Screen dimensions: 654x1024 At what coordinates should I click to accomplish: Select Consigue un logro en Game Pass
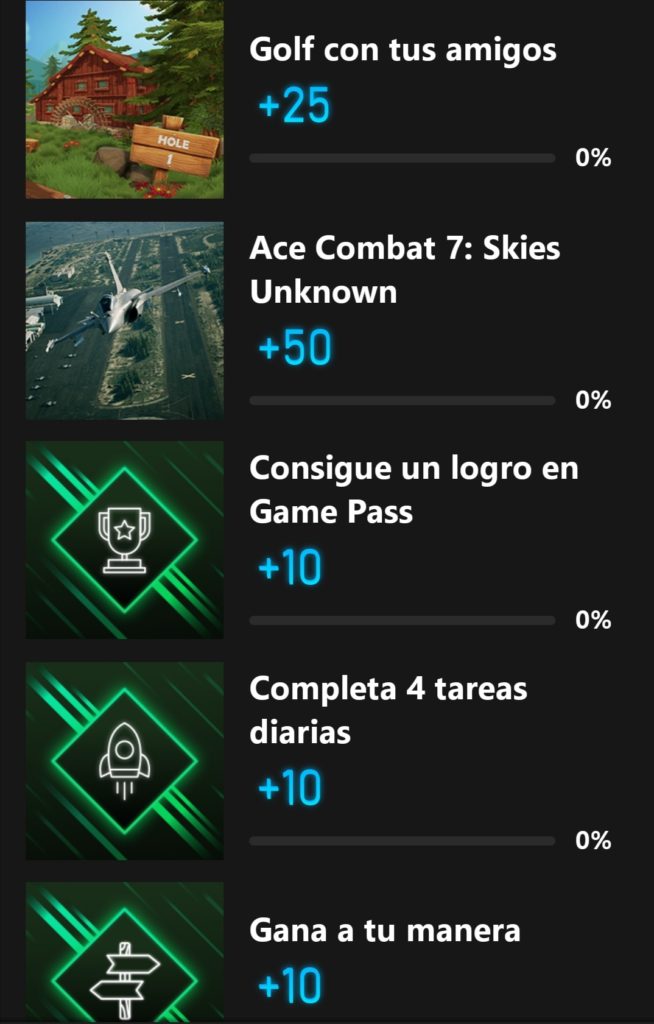pyautogui.click(x=413, y=490)
